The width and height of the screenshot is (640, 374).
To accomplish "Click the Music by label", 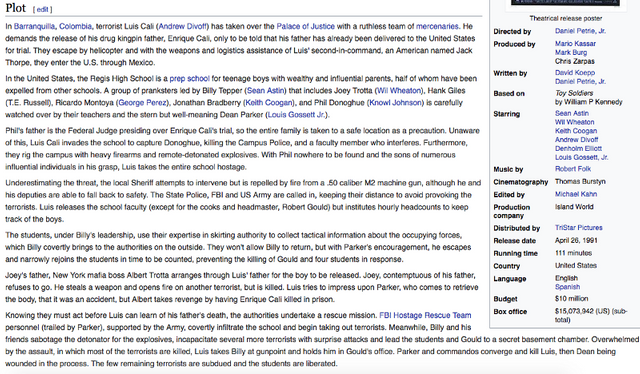I will click(x=508, y=169).
